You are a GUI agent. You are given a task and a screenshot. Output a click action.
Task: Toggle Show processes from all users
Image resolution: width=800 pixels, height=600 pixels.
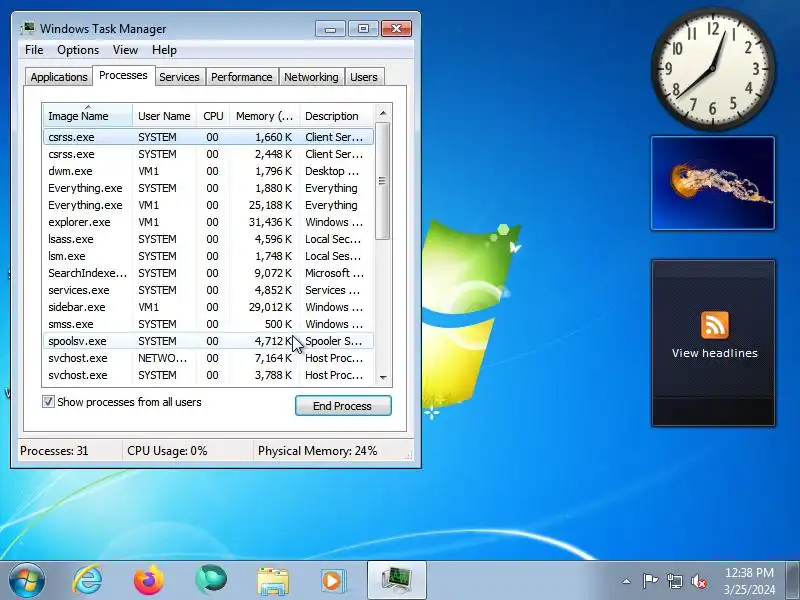pos(48,402)
